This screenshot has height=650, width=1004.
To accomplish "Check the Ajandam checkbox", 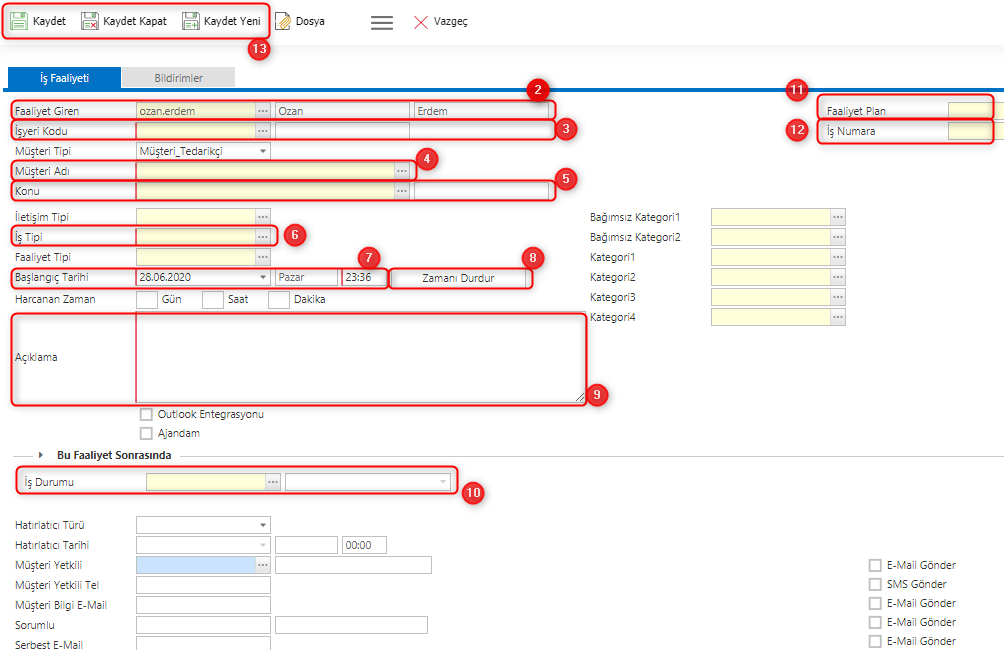I will [x=144, y=432].
